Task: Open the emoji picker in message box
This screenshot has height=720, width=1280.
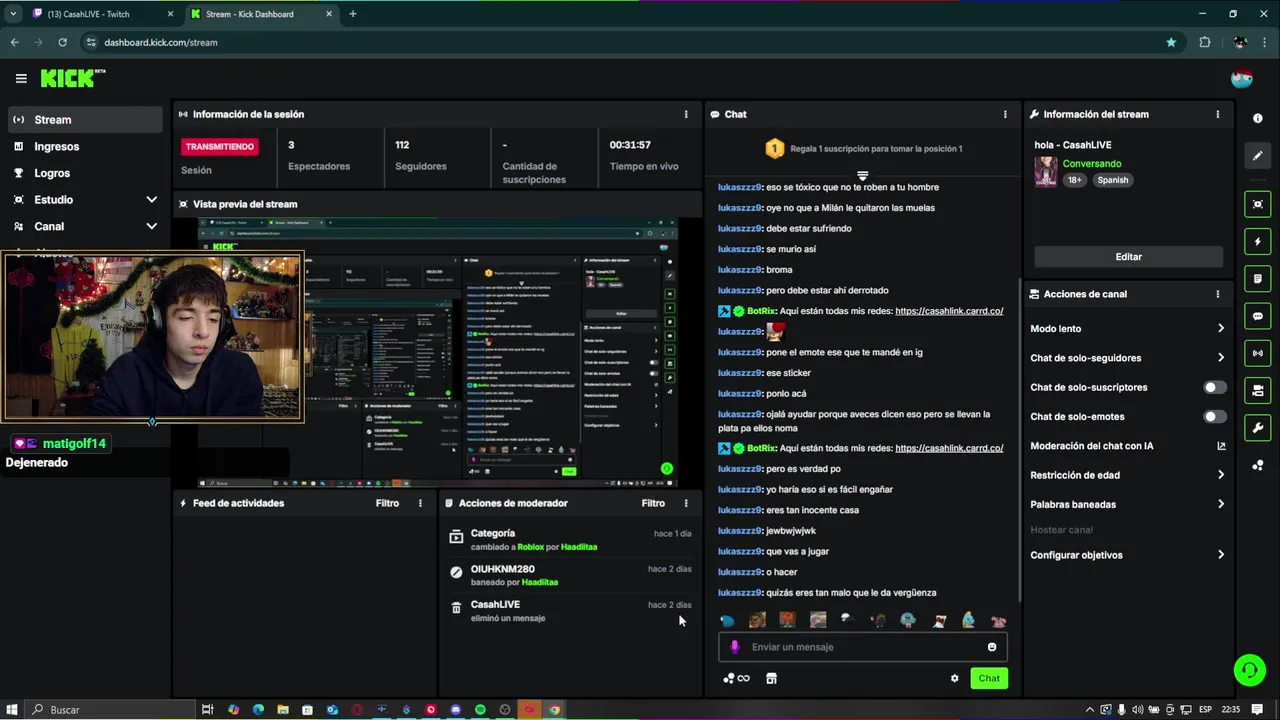Action: click(992, 647)
